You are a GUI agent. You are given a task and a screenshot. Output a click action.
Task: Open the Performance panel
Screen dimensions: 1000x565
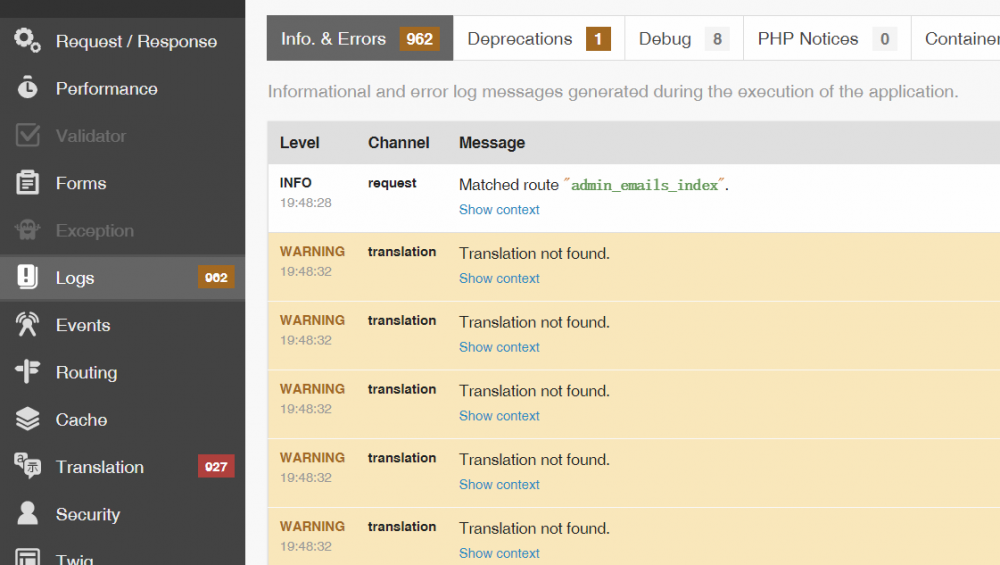[122, 88]
